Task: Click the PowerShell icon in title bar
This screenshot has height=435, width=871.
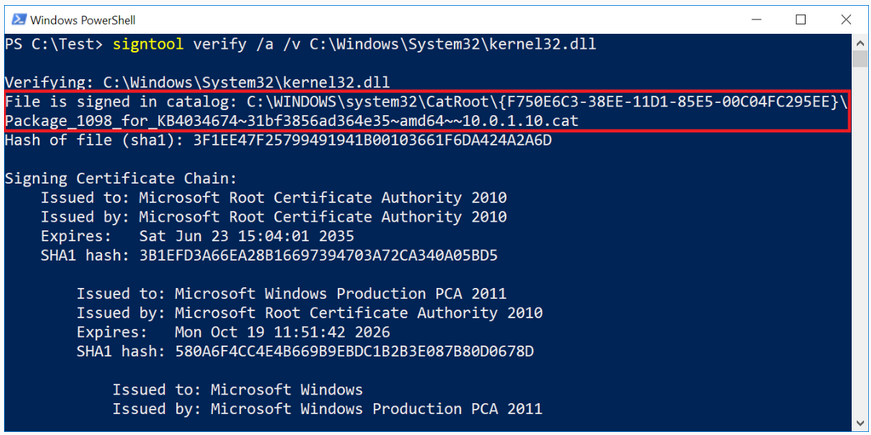Action: [x=17, y=19]
